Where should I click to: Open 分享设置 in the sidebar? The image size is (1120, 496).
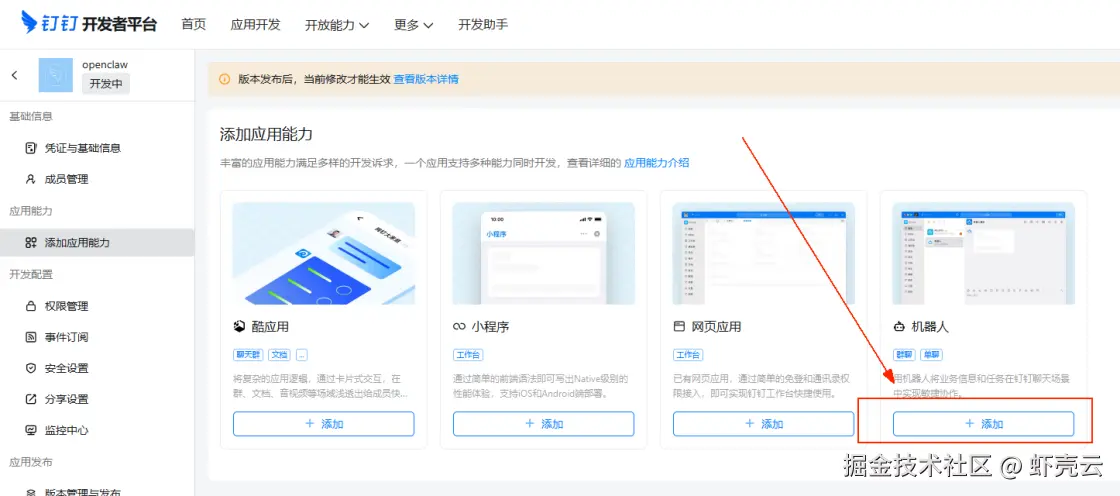point(97,399)
